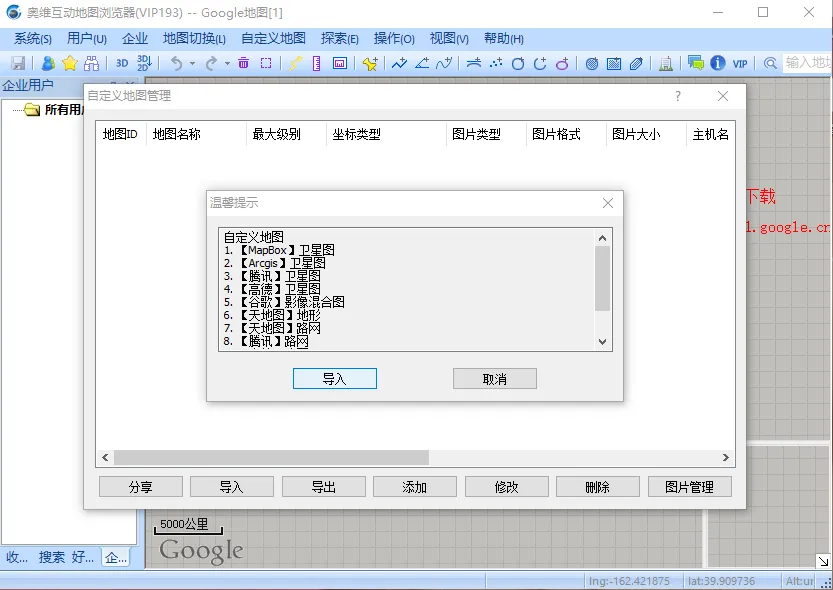833x590 pixels.
Task: Switch to 3D view icon
Action: coord(122,63)
